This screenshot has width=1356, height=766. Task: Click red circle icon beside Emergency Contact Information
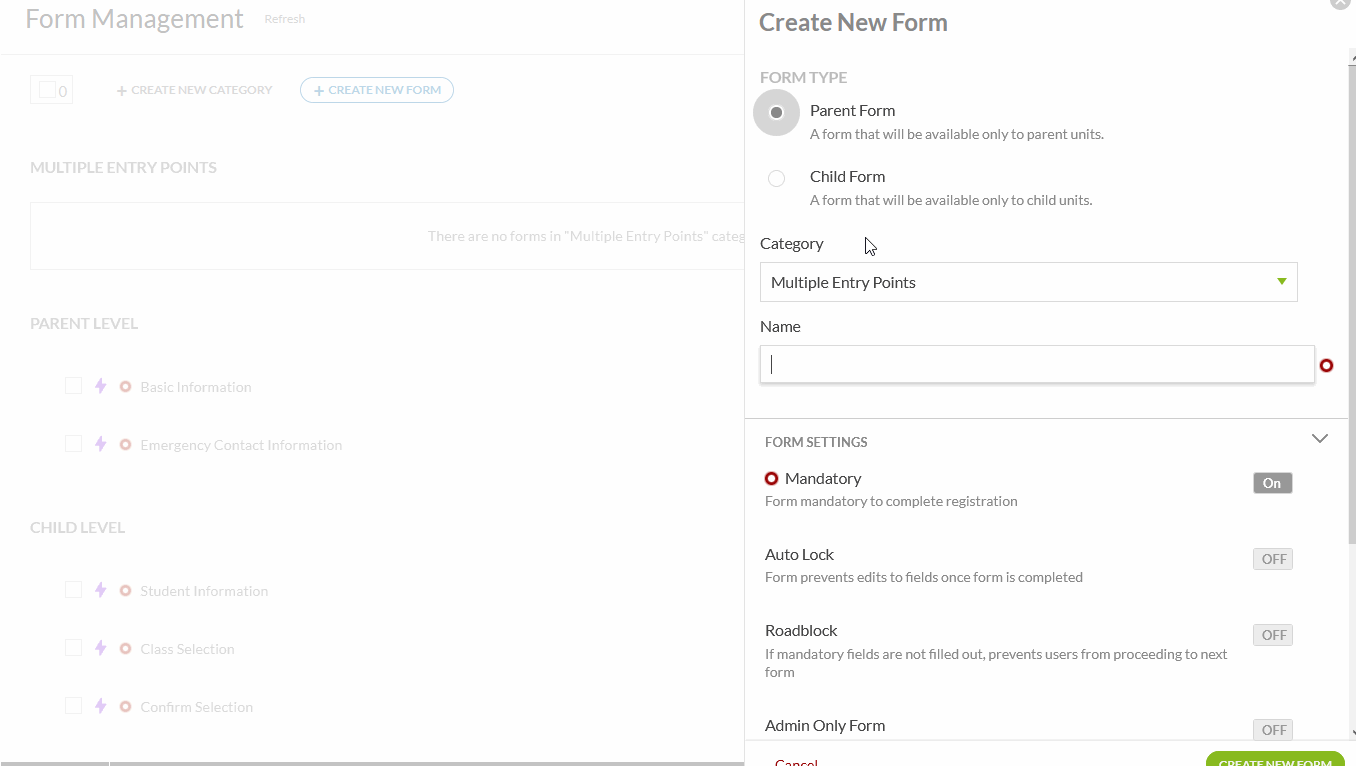[125, 444]
